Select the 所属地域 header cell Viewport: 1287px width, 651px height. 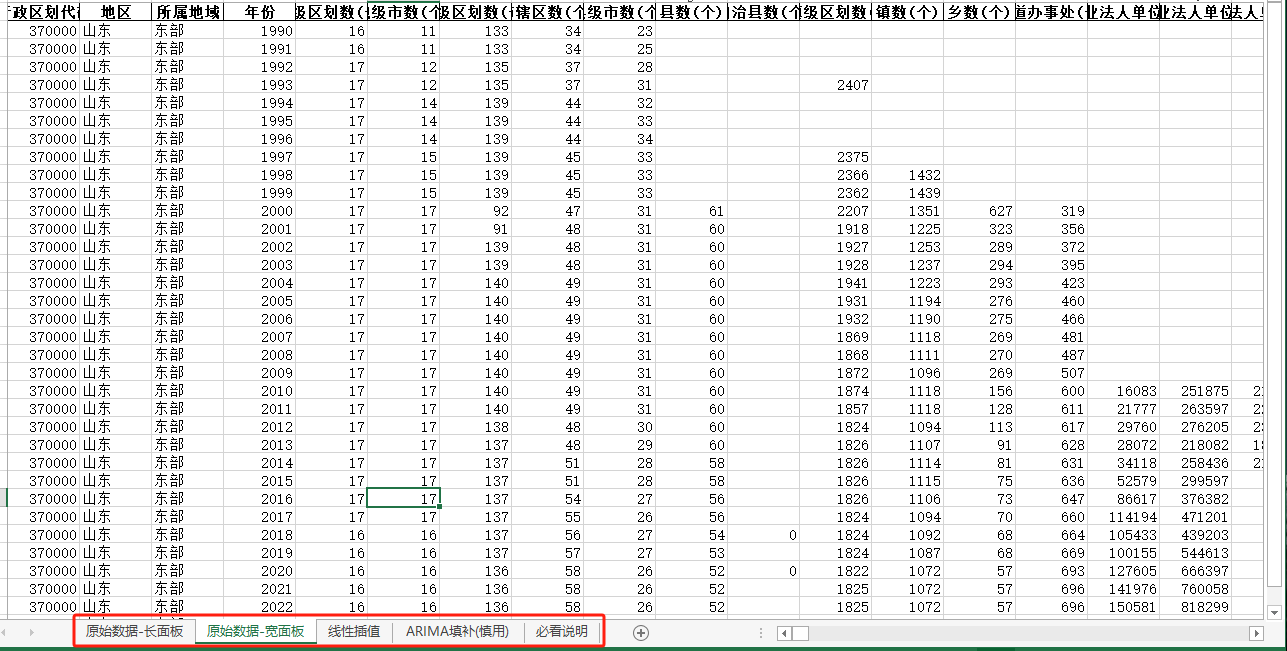coord(187,12)
